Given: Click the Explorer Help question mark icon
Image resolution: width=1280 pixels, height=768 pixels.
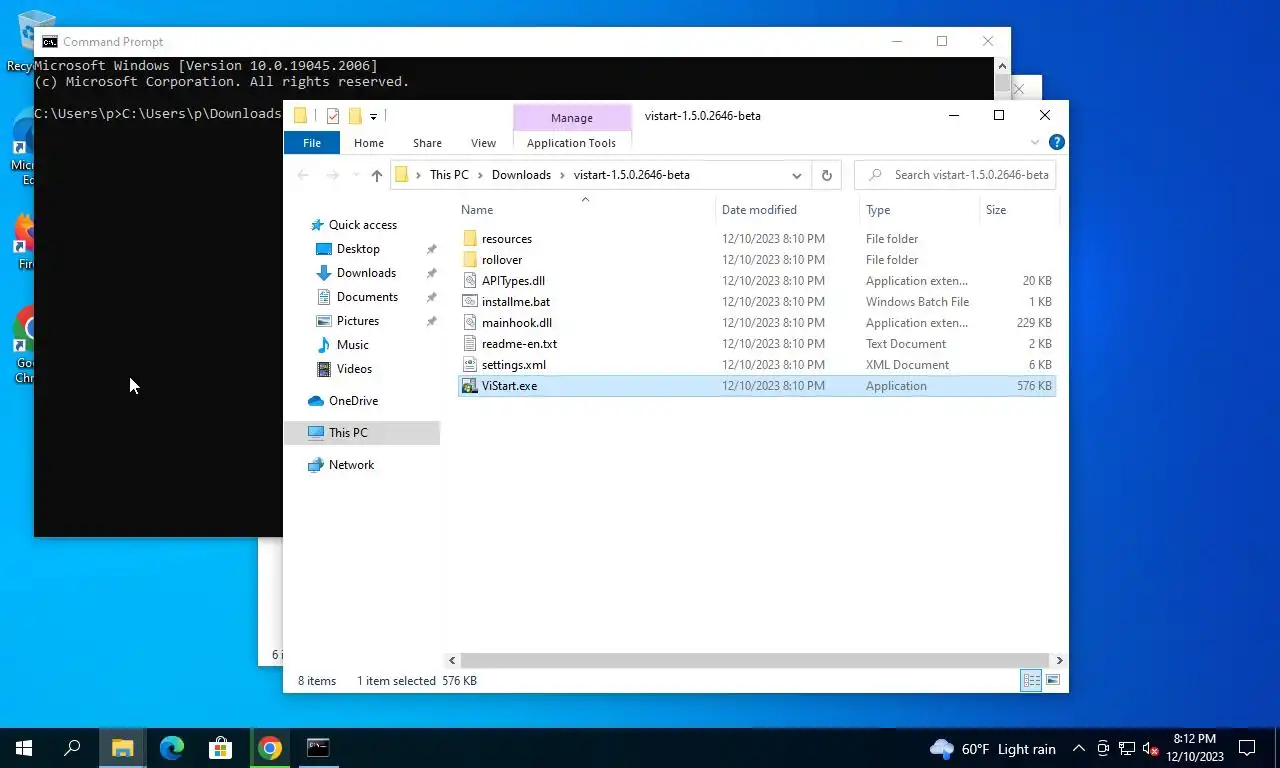Looking at the screenshot, I should point(1056,143).
